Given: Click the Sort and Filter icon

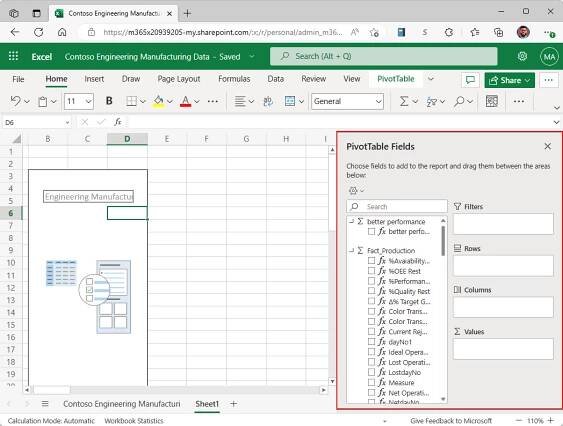Looking at the screenshot, I should (432, 102).
